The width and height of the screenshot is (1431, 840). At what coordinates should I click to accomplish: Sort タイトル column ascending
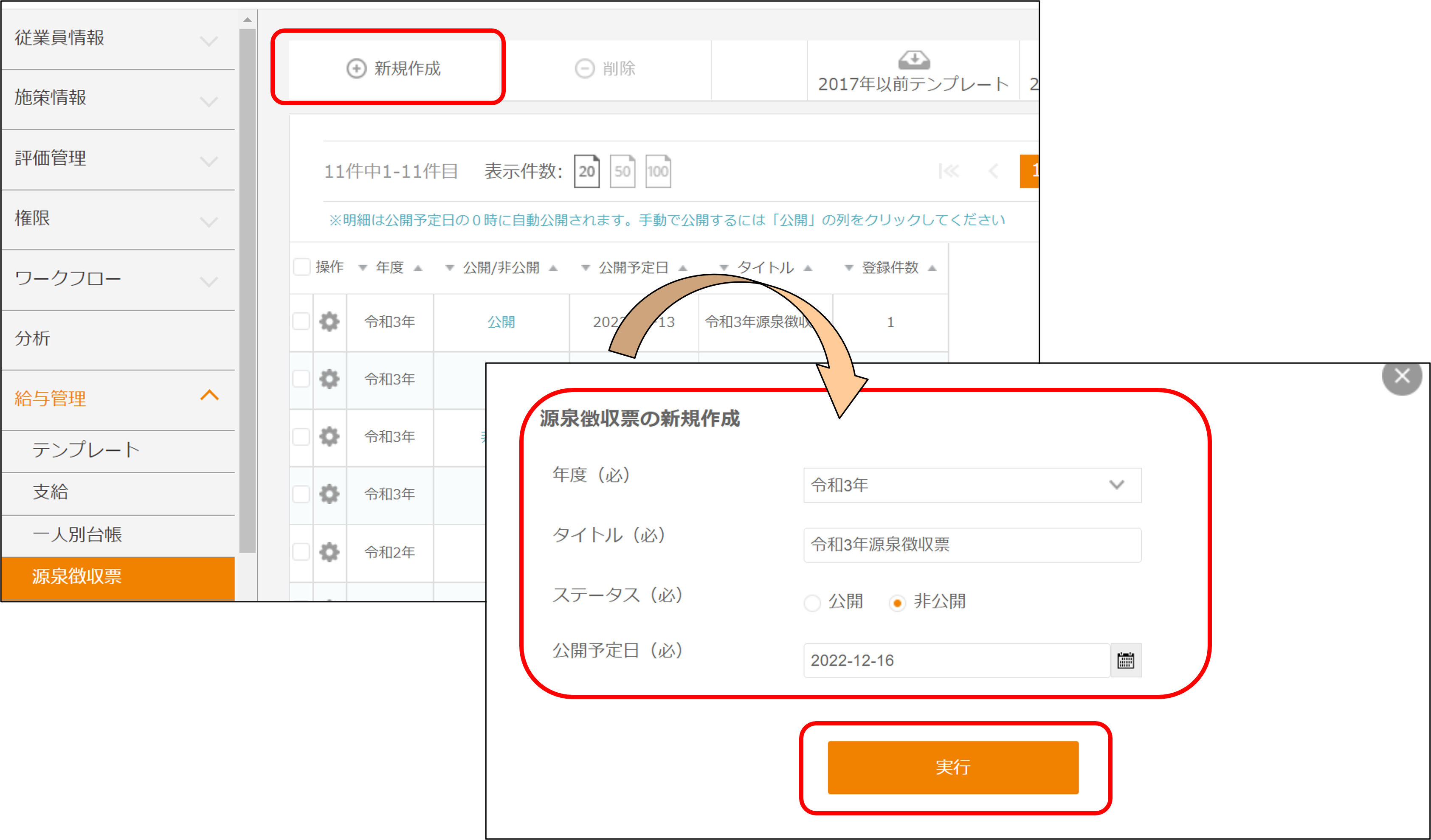(x=808, y=268)
